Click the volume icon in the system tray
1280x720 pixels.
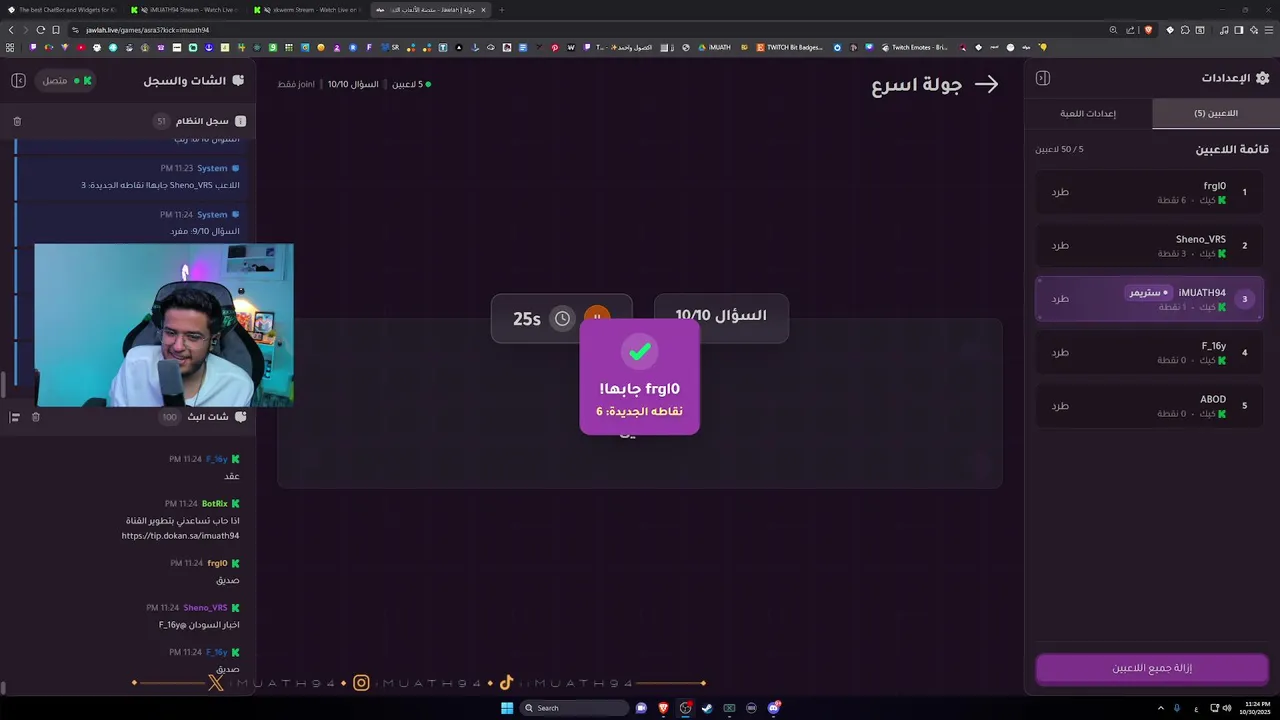point(1227,708)
